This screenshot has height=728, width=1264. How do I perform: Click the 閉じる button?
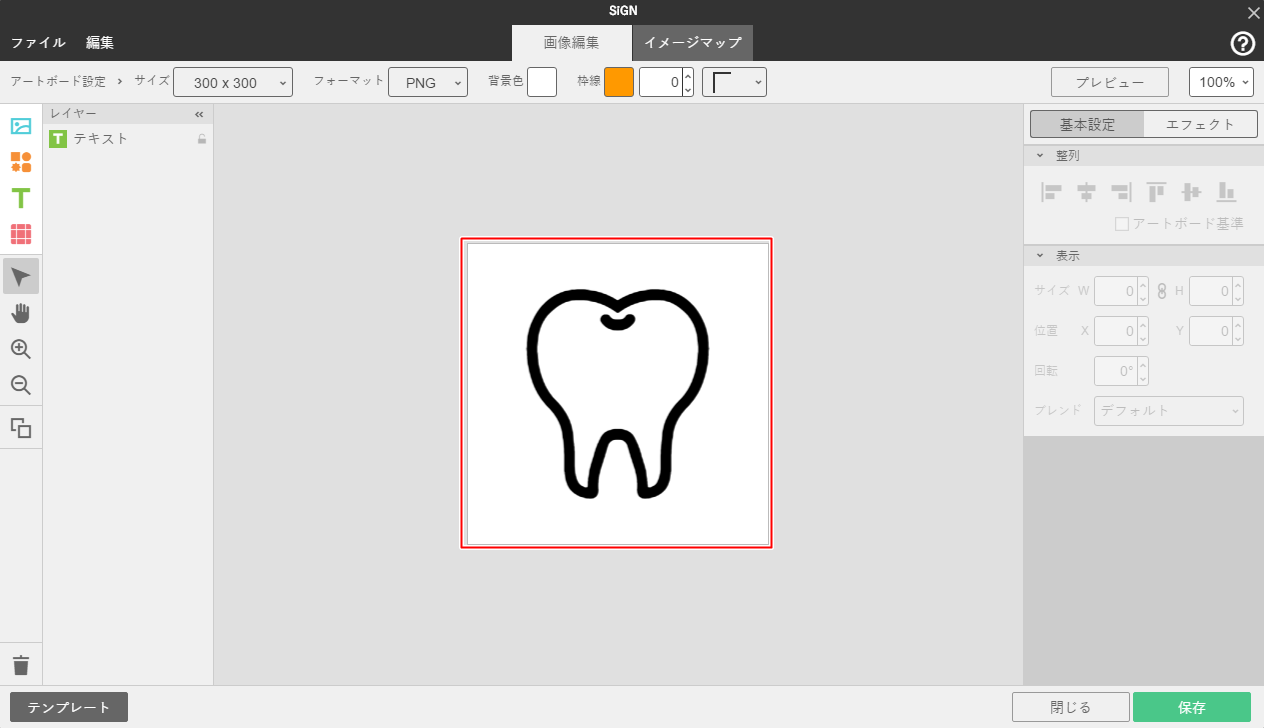tap(1071, 707)
